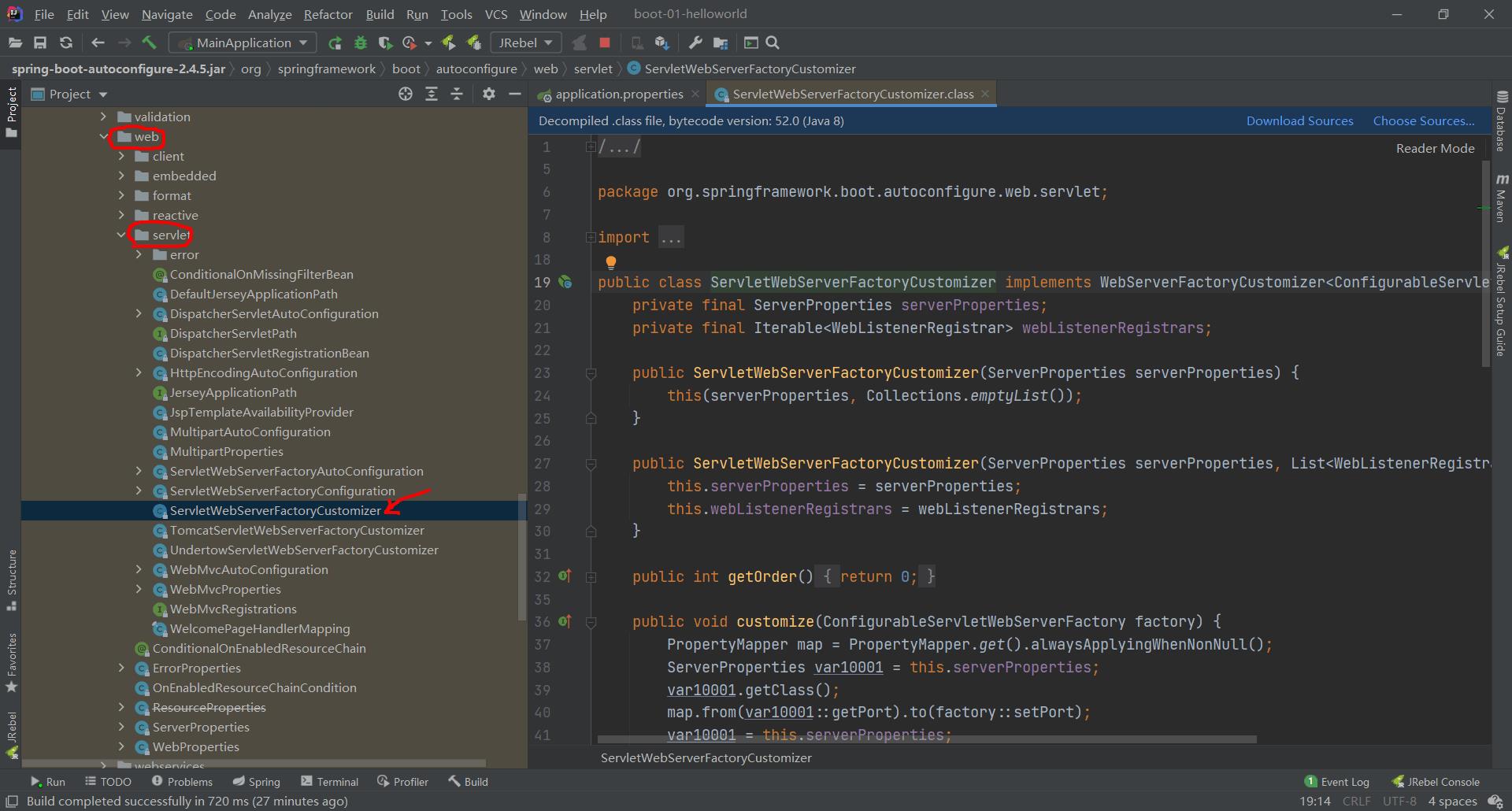This screenshot has width=1512, height=811.
Task: Open the MainApplication run configuration dropdown
Action: (x=243, y=43)
